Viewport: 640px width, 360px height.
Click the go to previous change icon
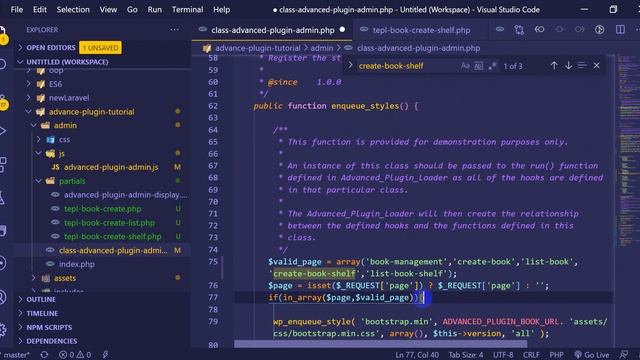pyautogui.click(x=539, y=30)
